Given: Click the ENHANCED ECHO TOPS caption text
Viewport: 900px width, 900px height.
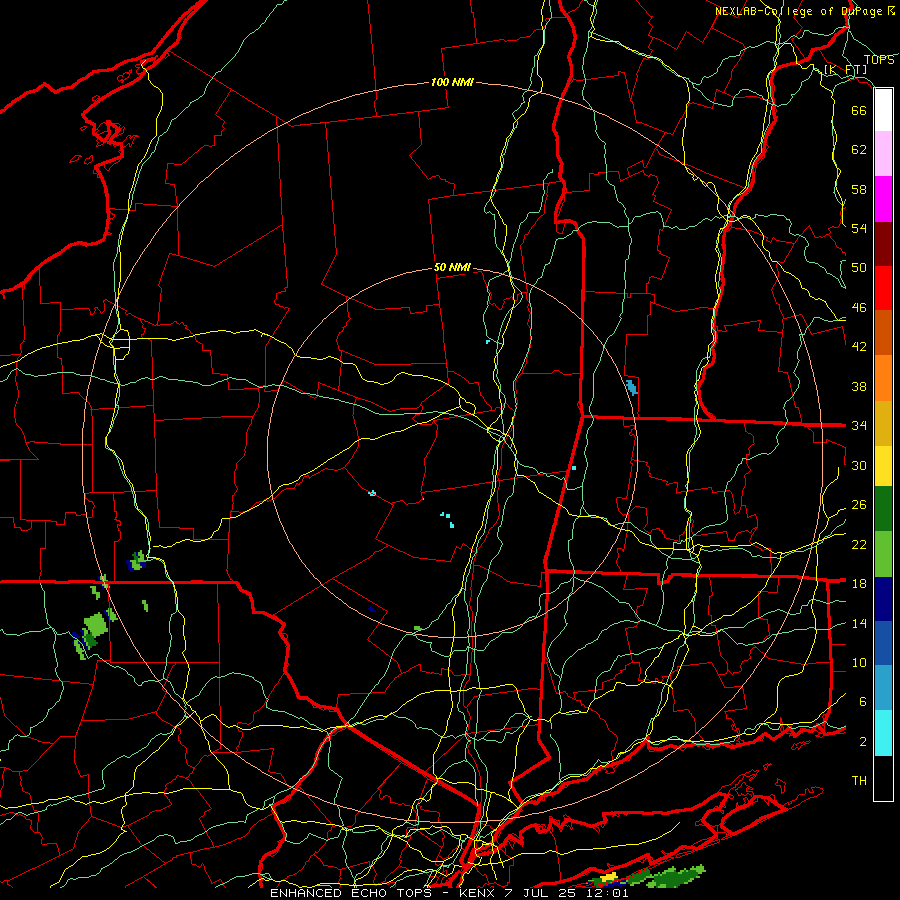Looking at the screenshot, I should pyautogui.click(x=351, y=893).
